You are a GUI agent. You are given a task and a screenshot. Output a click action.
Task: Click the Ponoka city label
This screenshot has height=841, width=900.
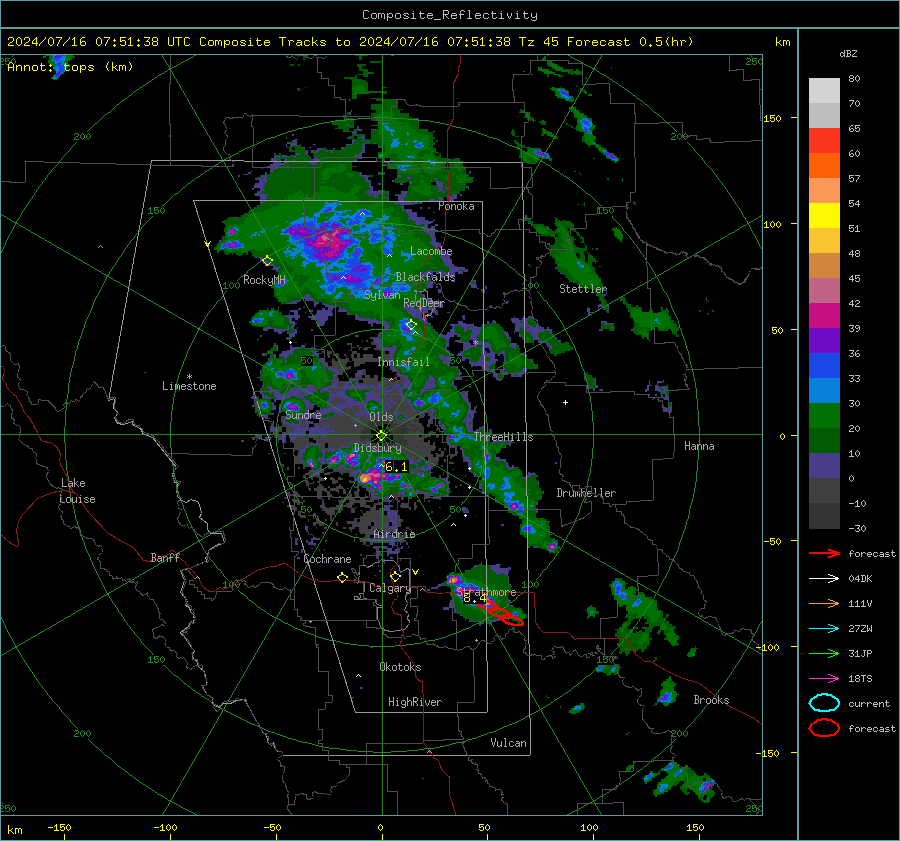(x=456, y=206)
